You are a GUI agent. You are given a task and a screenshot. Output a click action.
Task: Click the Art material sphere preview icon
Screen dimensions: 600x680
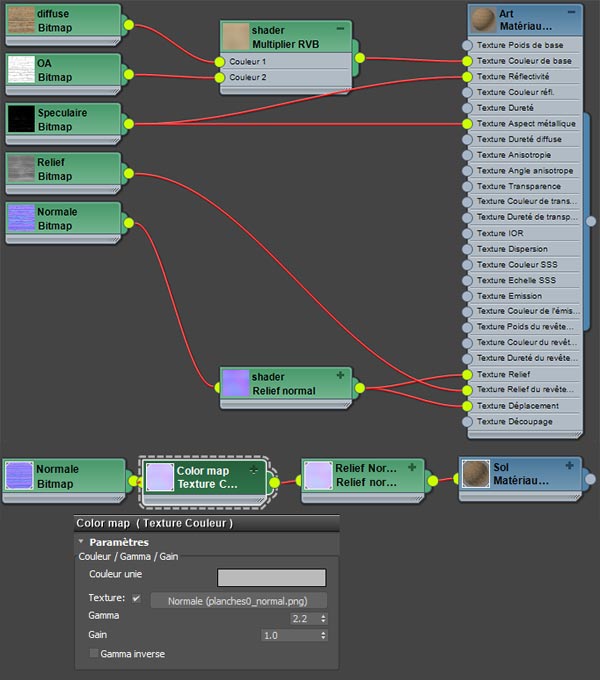point(482,20)
